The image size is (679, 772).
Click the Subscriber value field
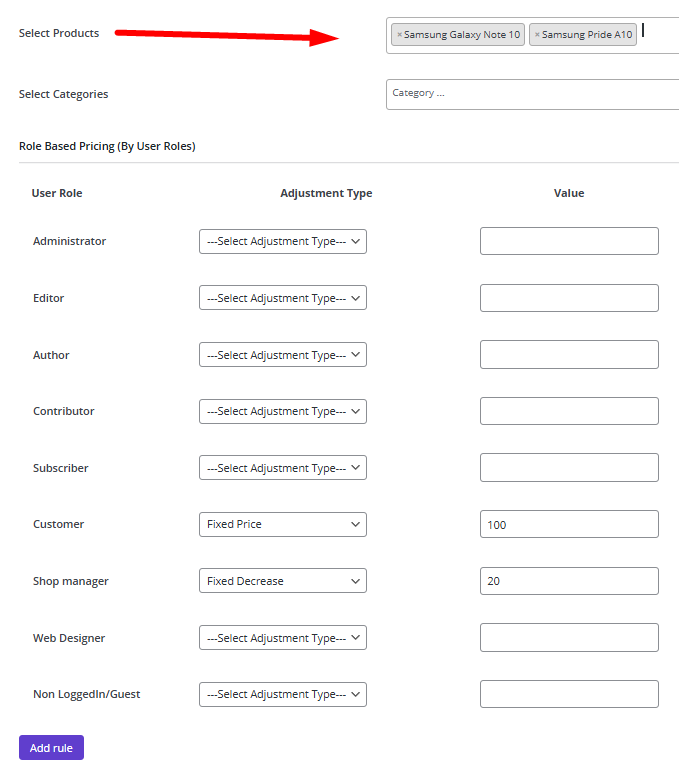(x=569, y=467)
